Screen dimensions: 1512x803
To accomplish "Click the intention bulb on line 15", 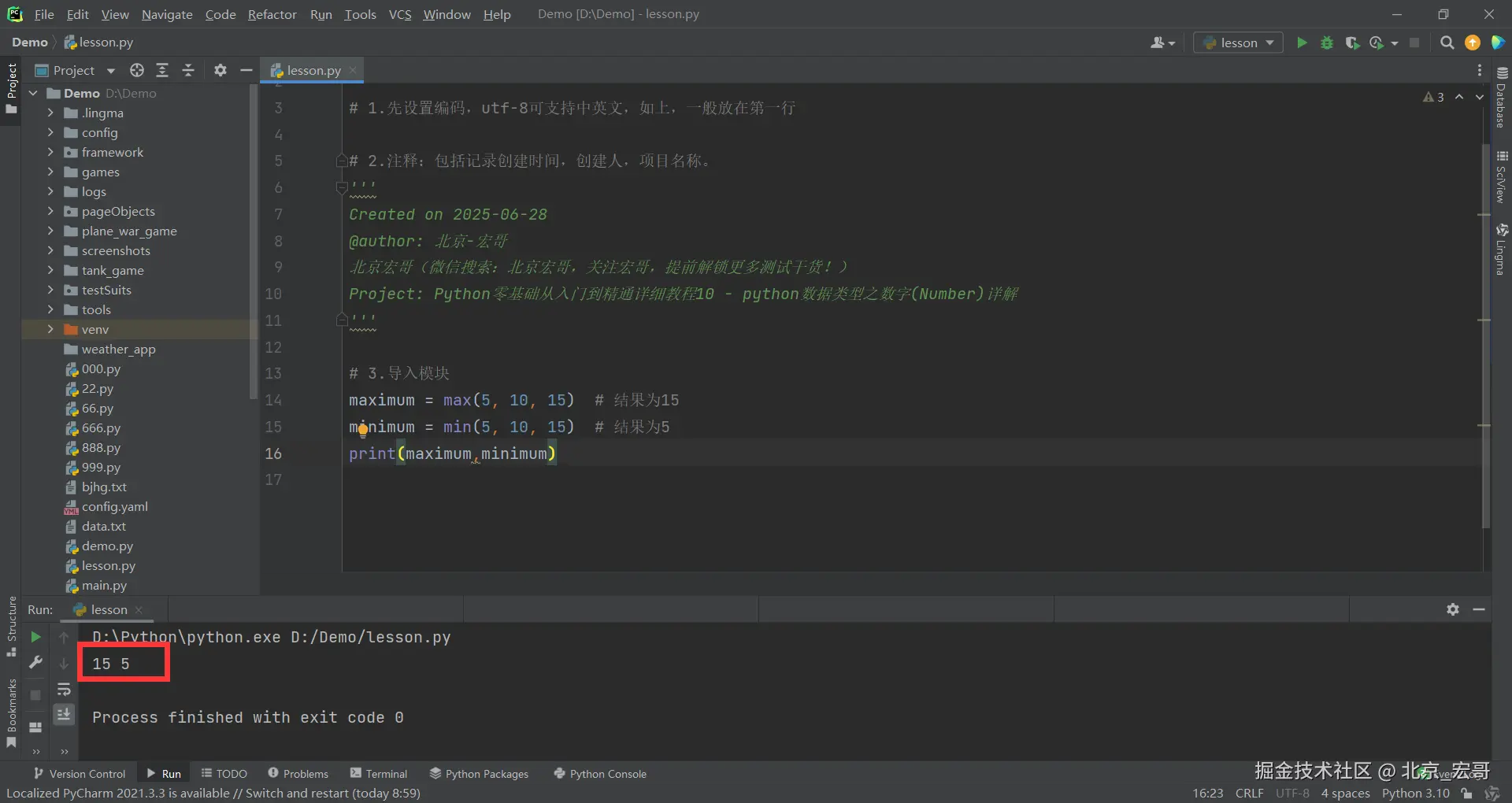I will tap(362, 429).
